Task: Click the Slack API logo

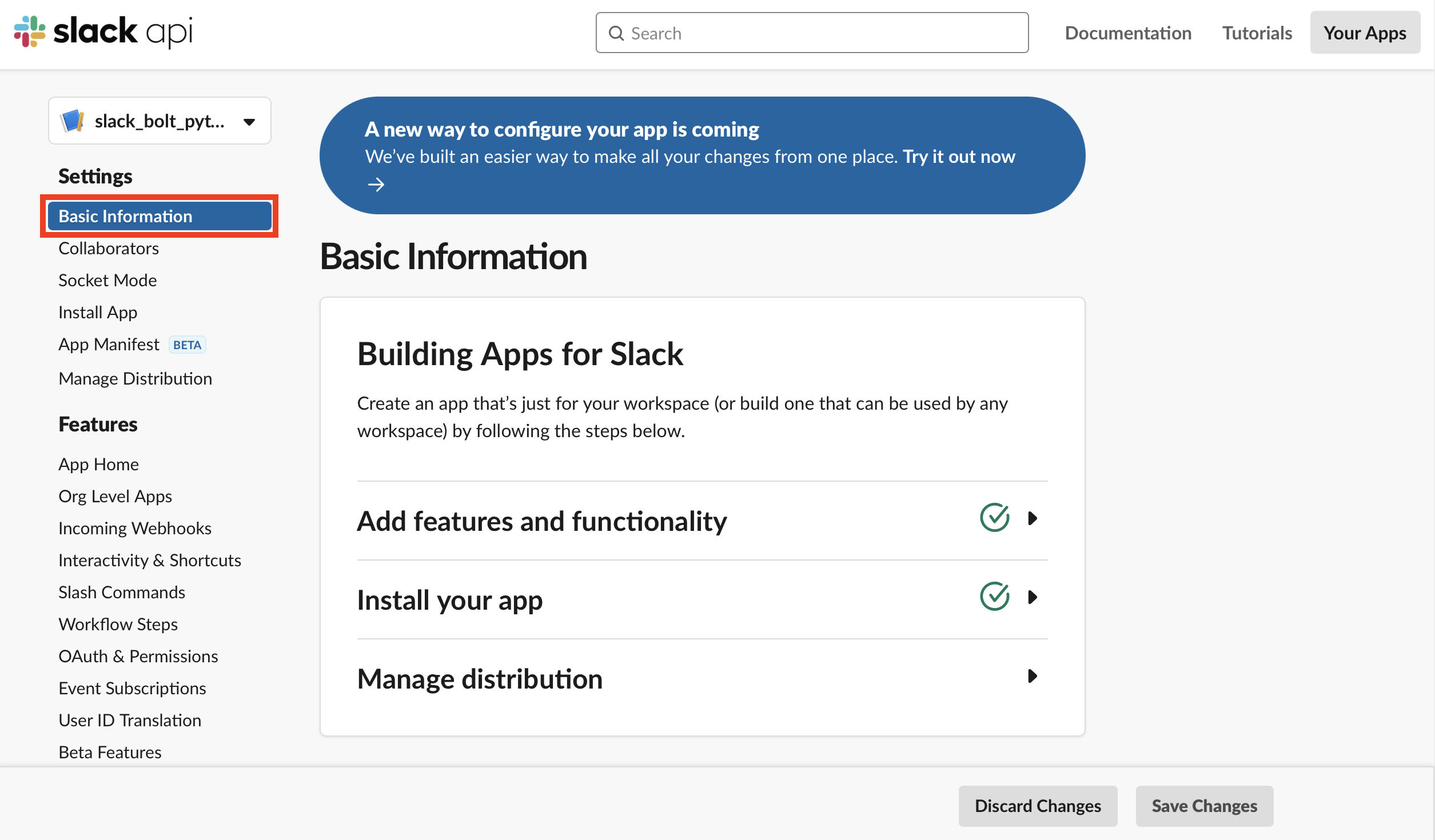Action: tap(103, 32)
